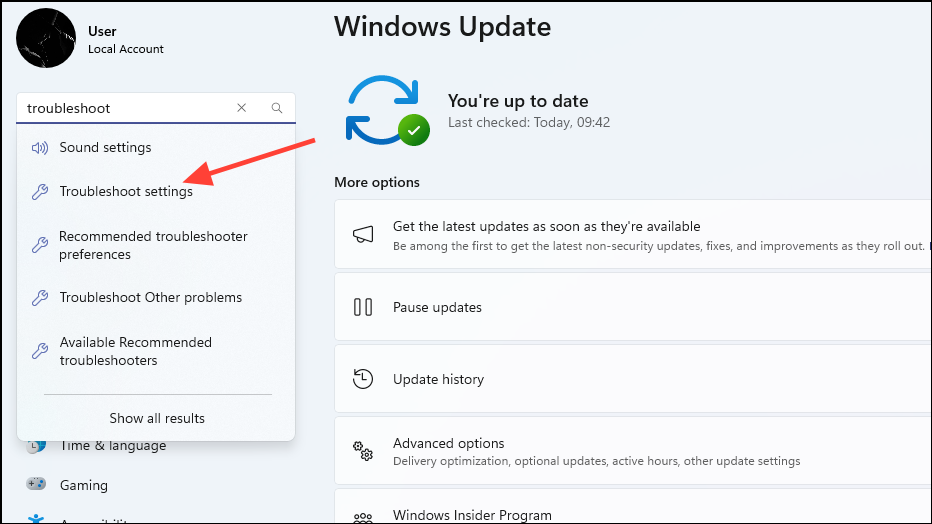Select Troubleshoot Other problems result
This screenshot has width=932, height=524.
point(156,297)
